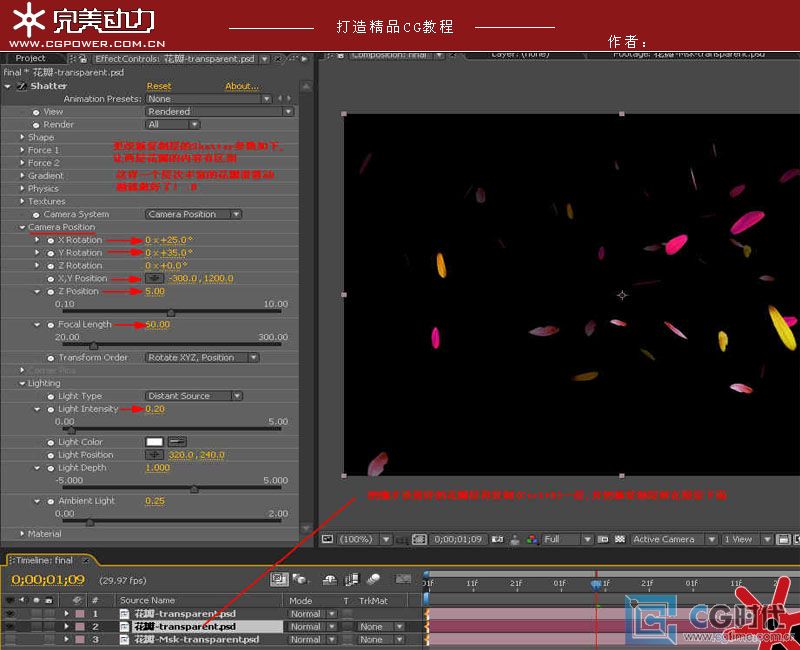
Task: Switch to the Project tab
Action: click(30, 58)
